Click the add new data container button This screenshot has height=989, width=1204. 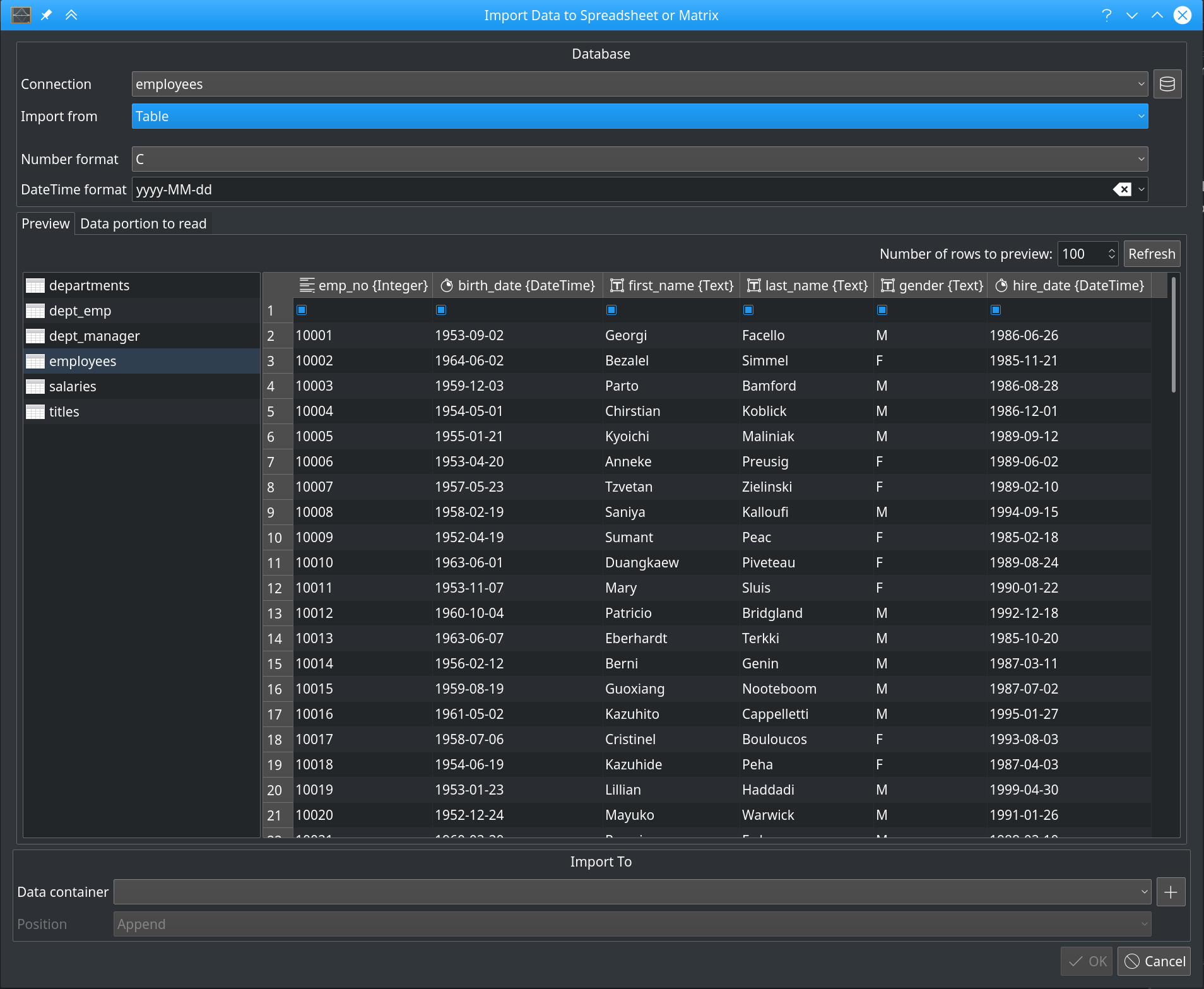[1171, 892]
